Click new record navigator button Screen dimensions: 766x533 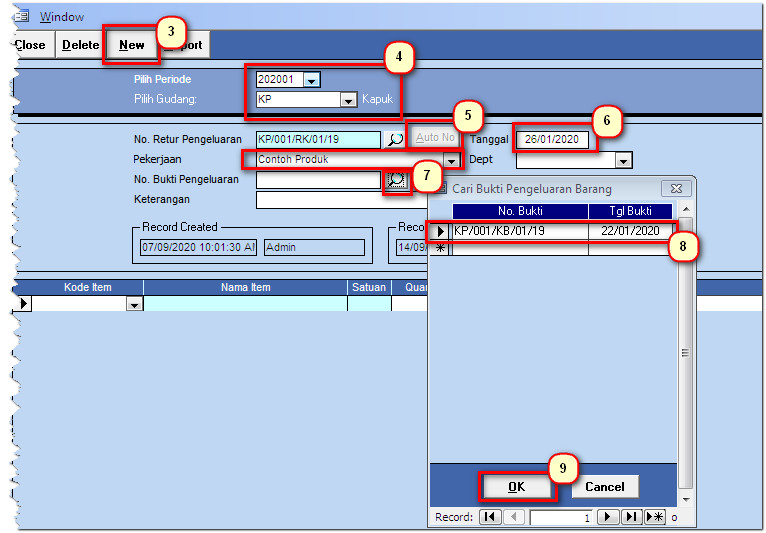point(654,517)
